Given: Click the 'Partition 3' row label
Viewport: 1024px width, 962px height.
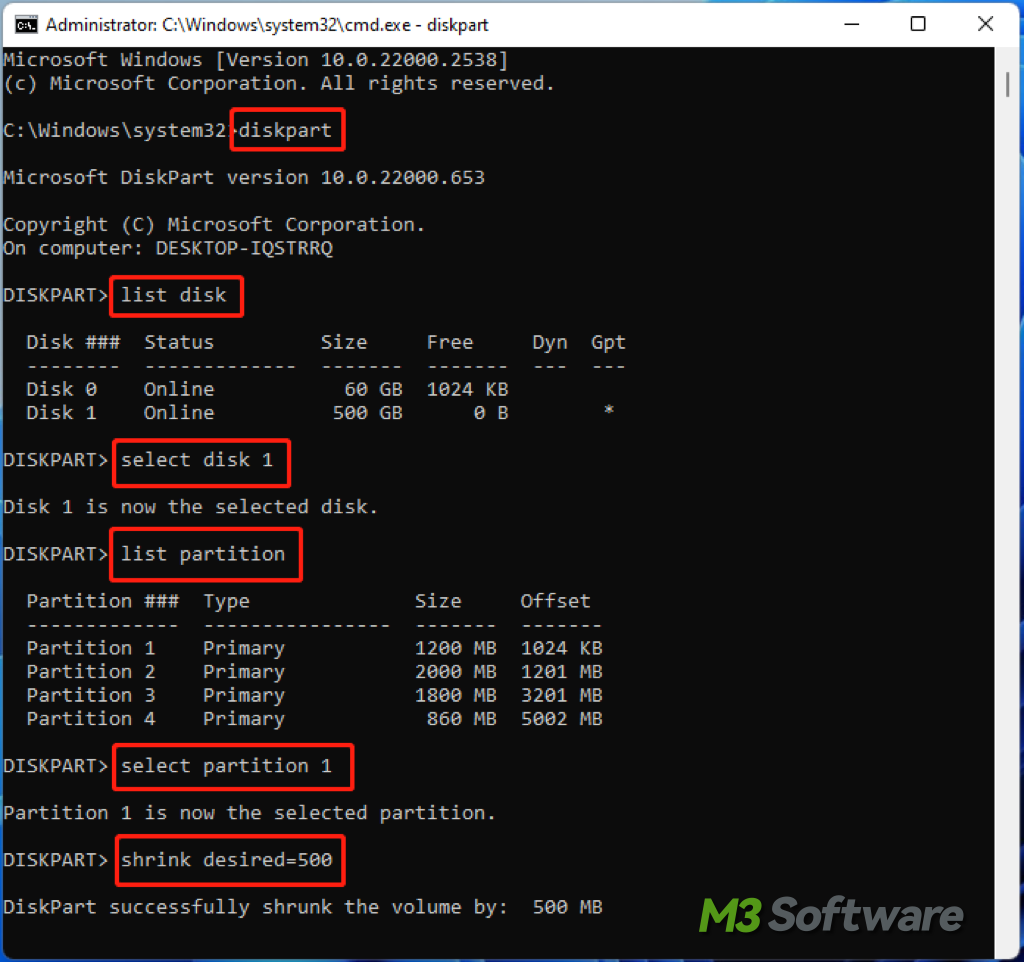Looking at the screenshot, I should click(91, 695).
